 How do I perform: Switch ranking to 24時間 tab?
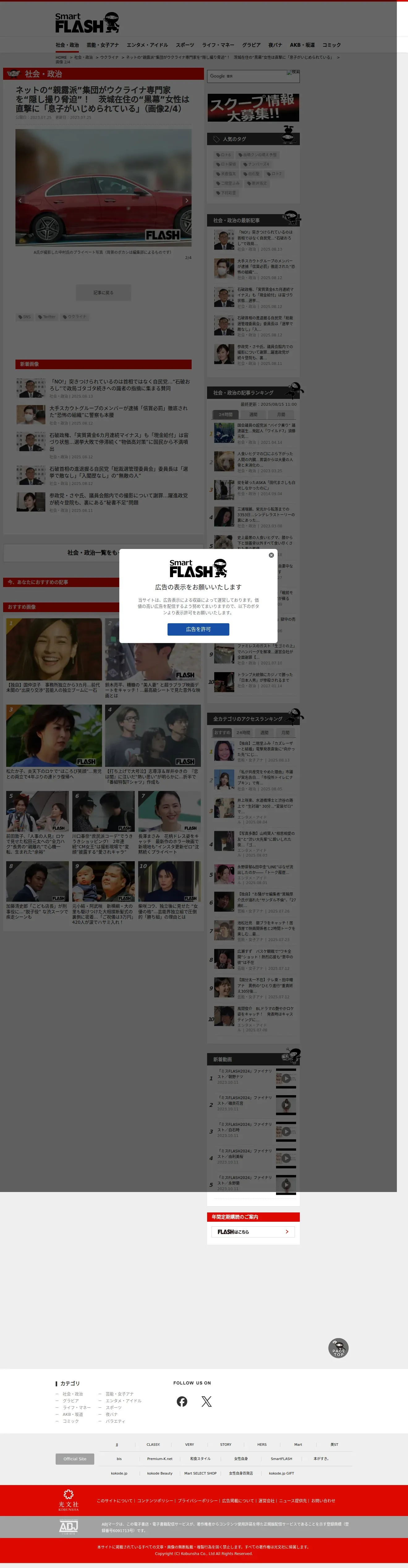point(226,415)
